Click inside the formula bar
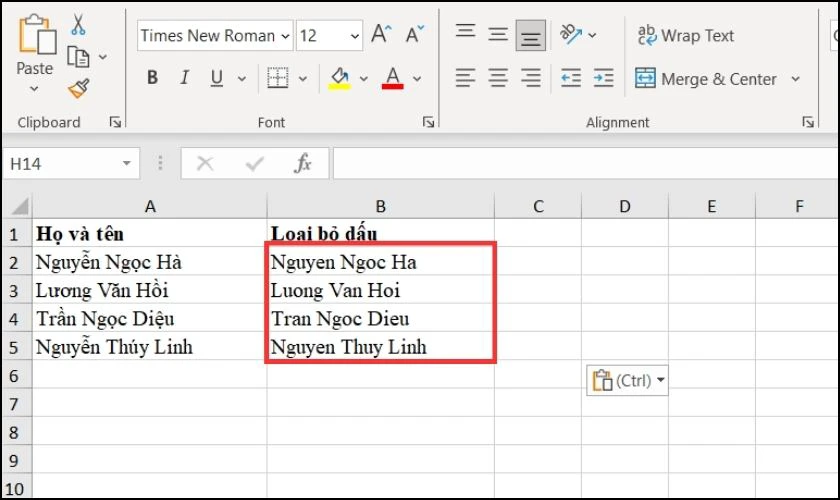 pyautogui.click(x=586, y=163)
